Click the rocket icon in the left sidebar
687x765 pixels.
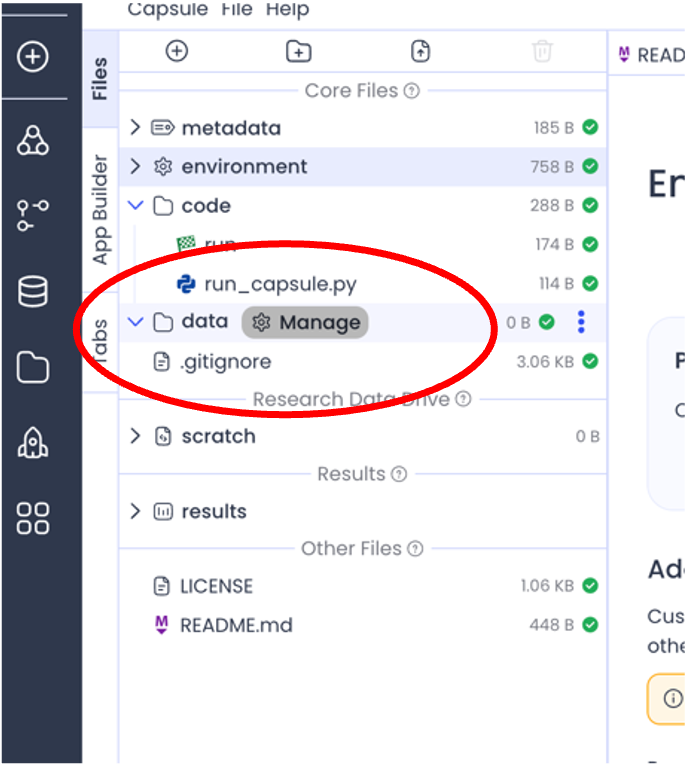coord(33,443)
